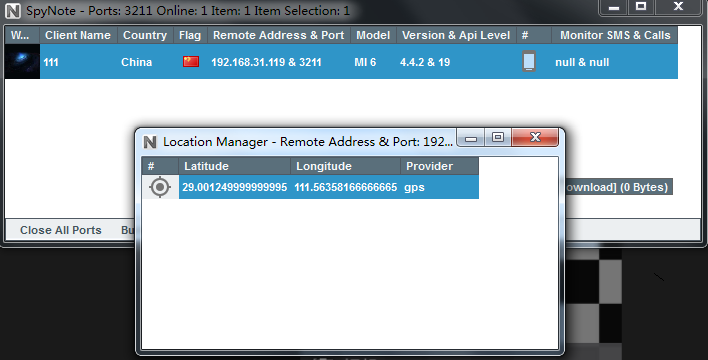Click the SpyNote logo icon in main title bar
The image size is (708, 360).
tap(13, 11)
